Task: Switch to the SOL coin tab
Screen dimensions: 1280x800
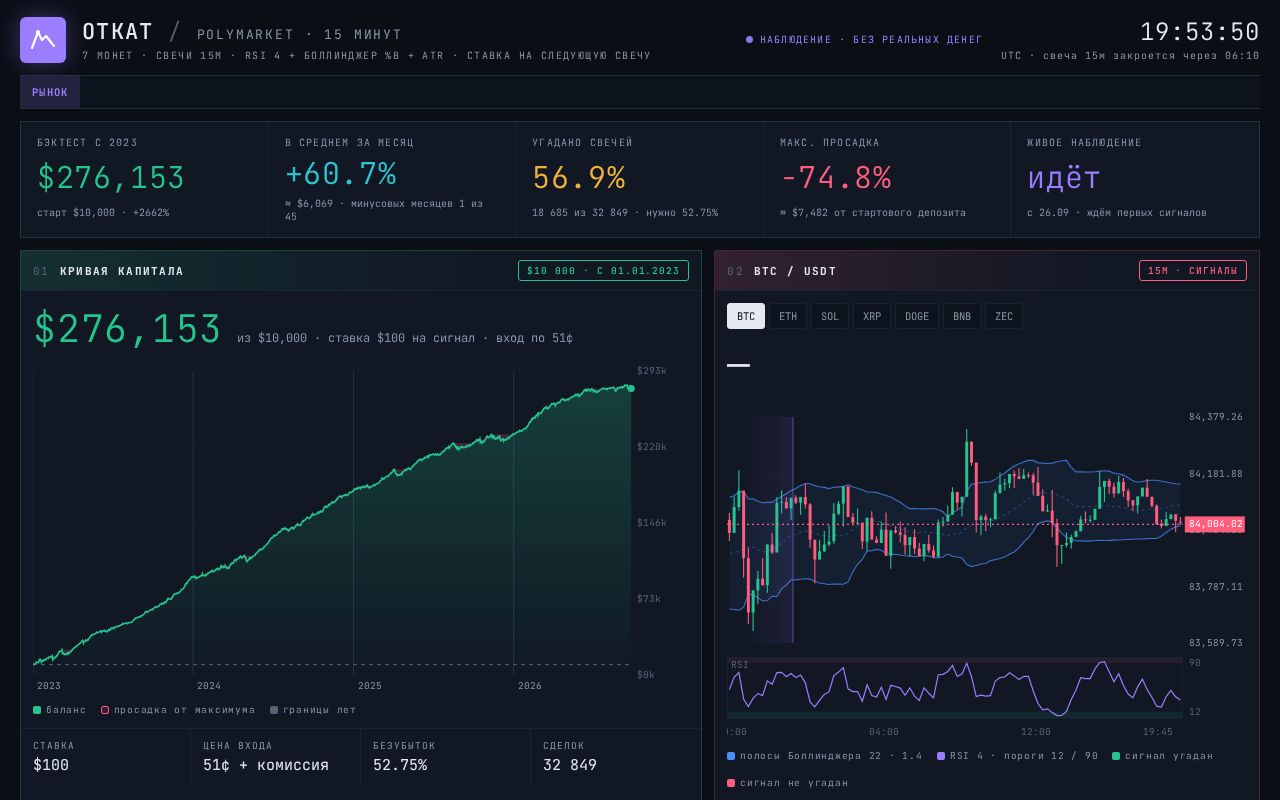Action: point(830,316)
